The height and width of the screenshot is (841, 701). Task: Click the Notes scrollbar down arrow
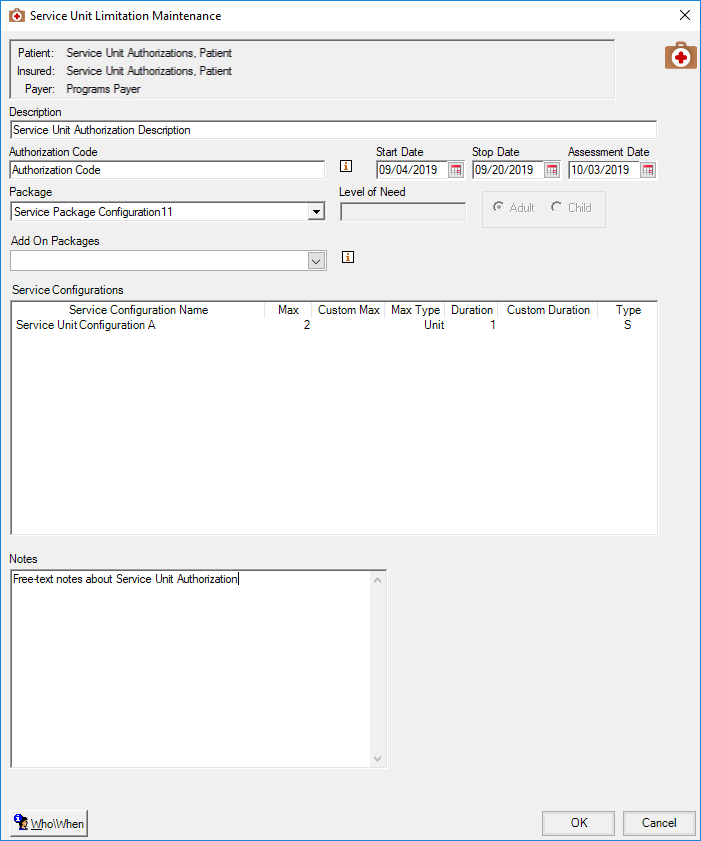point(378,758)
